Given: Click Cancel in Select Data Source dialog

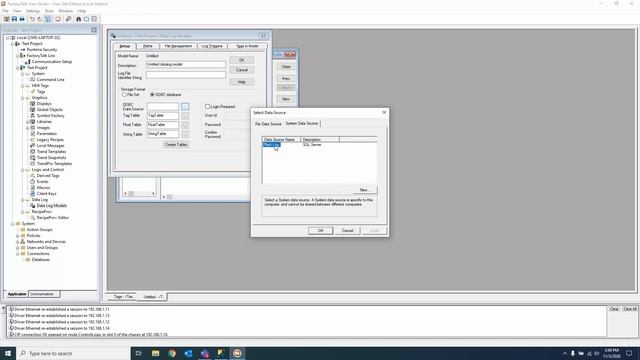Looking at the screenshot, I should (x=347, y=231).
